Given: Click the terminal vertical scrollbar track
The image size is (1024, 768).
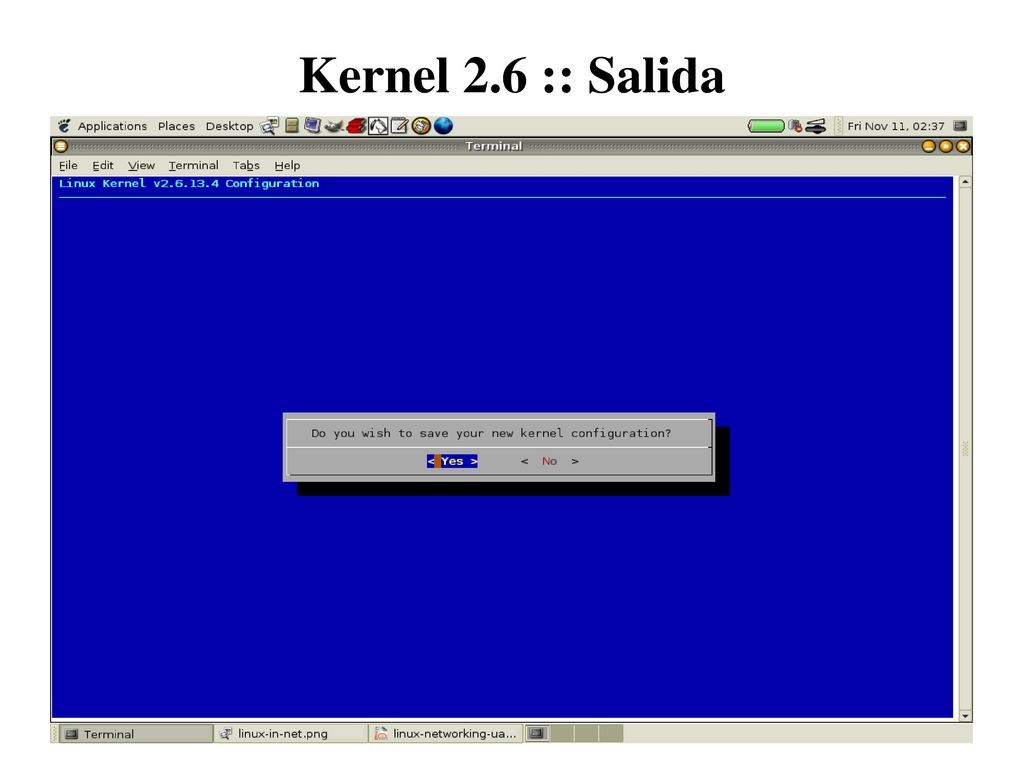Looking at the screenshot, I should [x=965, y=449].
